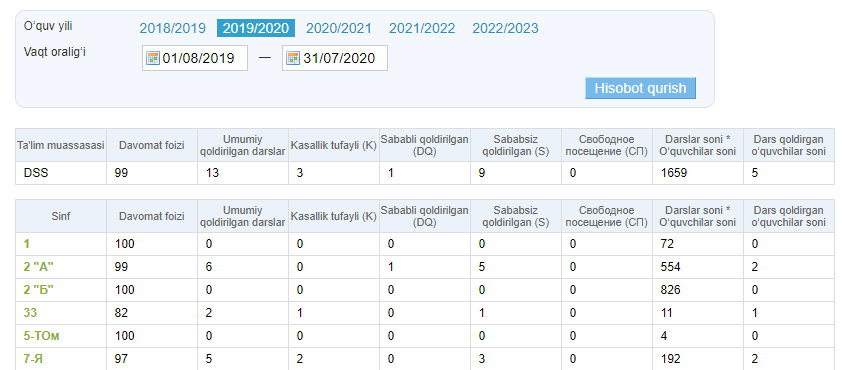Open the start date calendar icon
This screenshot has width=842, height=370.
click(153, 58)
